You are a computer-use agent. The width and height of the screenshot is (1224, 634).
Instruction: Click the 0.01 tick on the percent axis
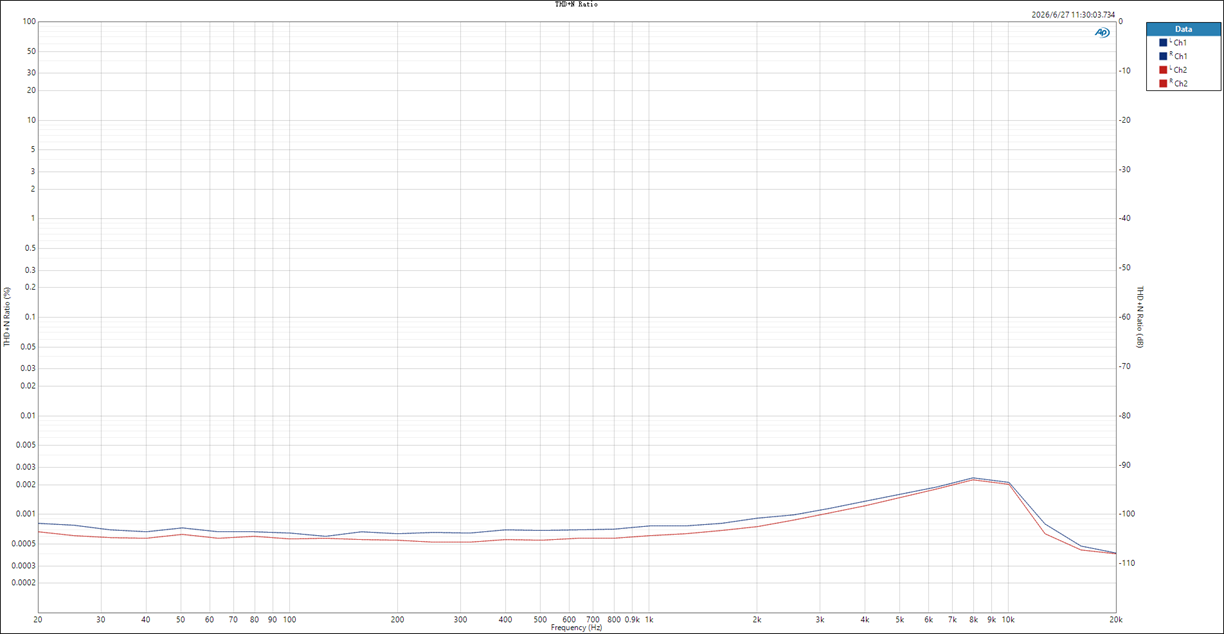click(27, 416)
